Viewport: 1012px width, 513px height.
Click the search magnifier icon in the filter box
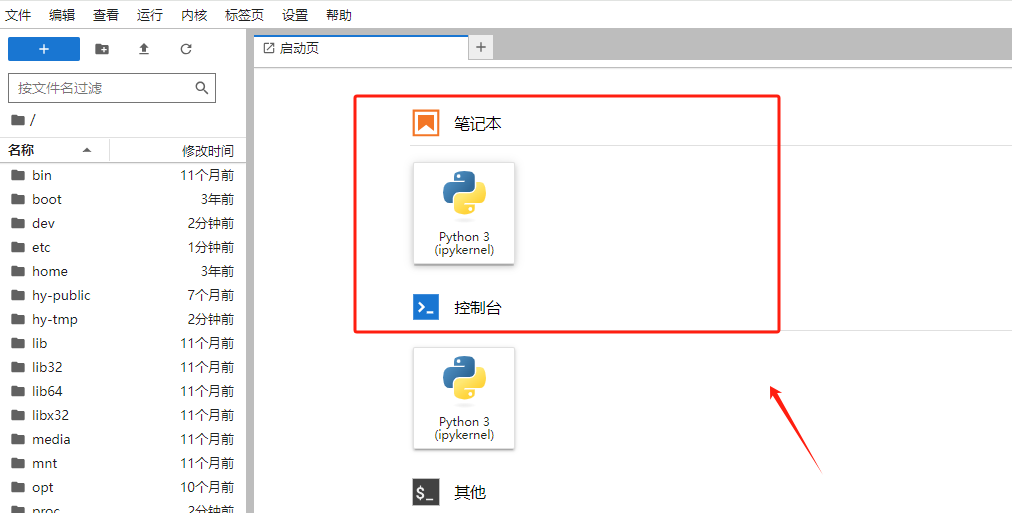coord(201,88)
